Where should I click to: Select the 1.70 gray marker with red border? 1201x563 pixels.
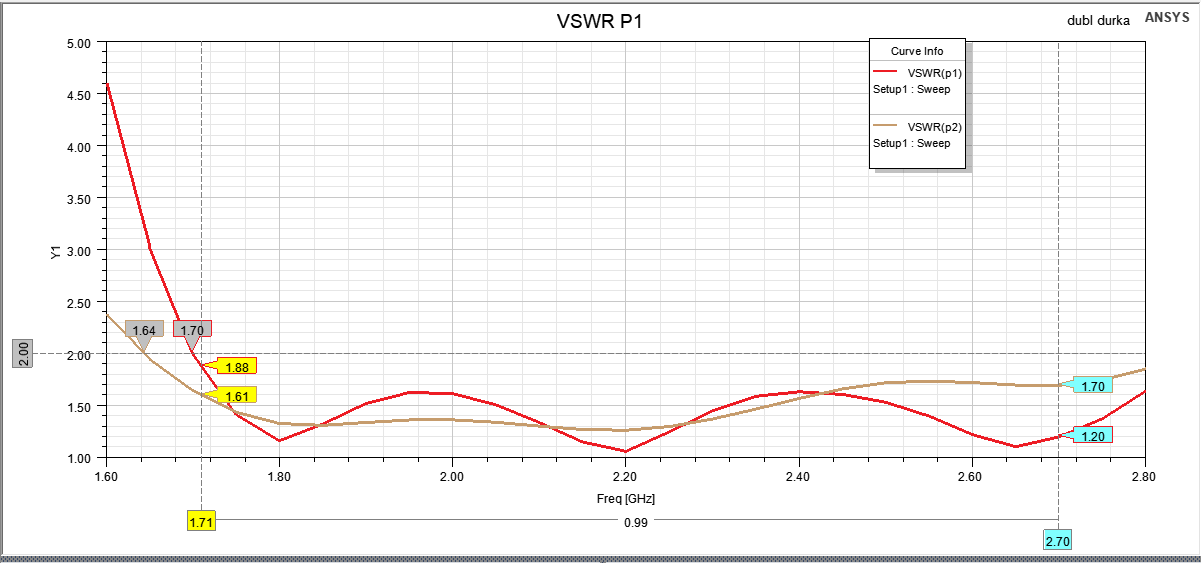click(x=192, y=329)
